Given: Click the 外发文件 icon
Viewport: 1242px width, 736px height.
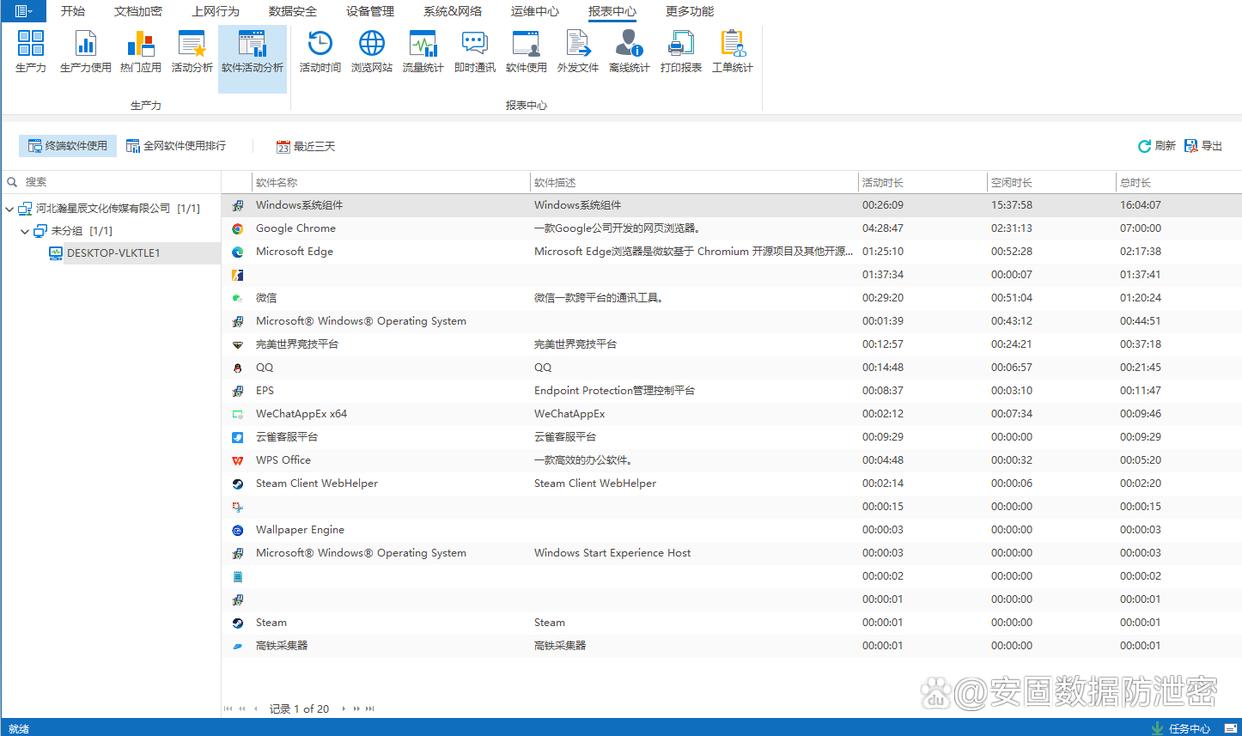Looking at the screenshot, I should 577,51.
